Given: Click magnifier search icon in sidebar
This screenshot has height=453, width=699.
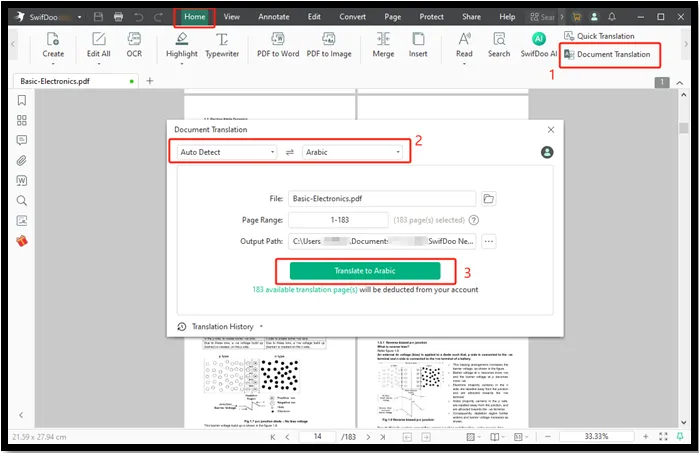Looking at the screenshot, I should tap(21, 201).
